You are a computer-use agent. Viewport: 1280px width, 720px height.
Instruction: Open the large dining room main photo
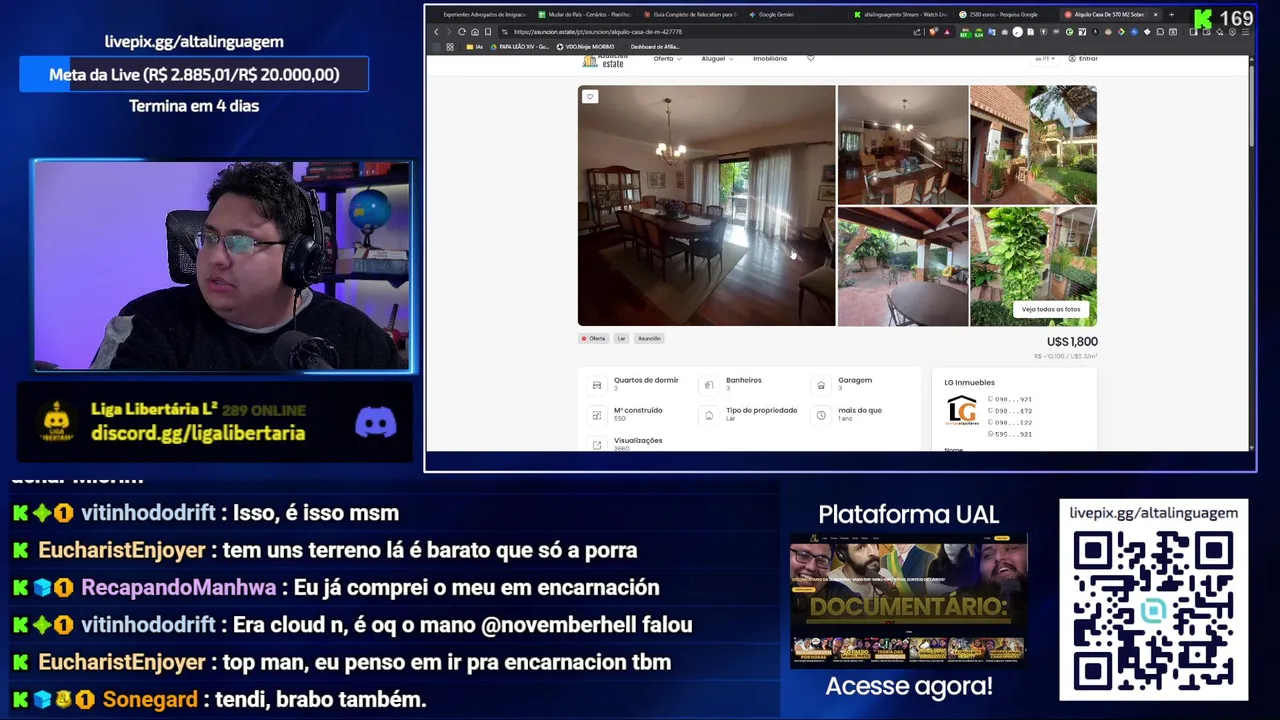[706, 206]
